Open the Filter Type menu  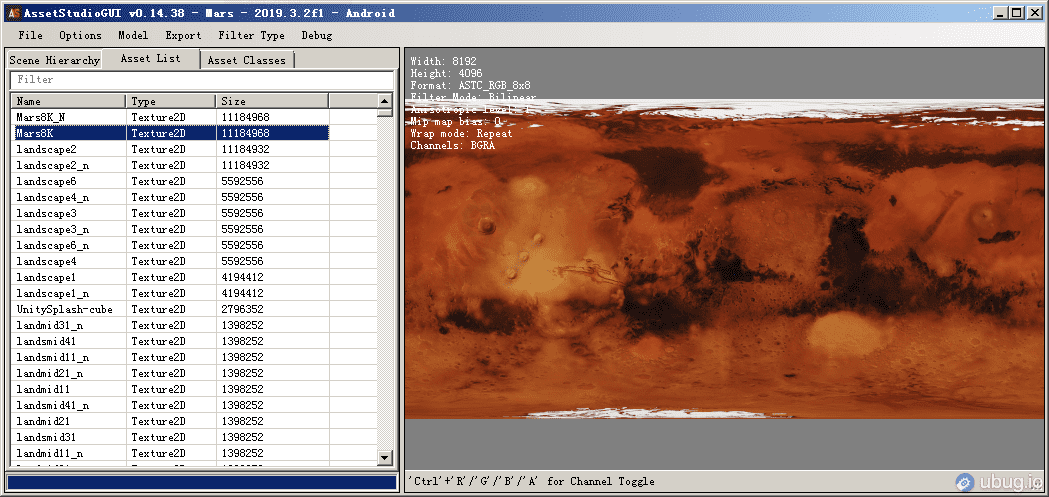pos(251,35)
